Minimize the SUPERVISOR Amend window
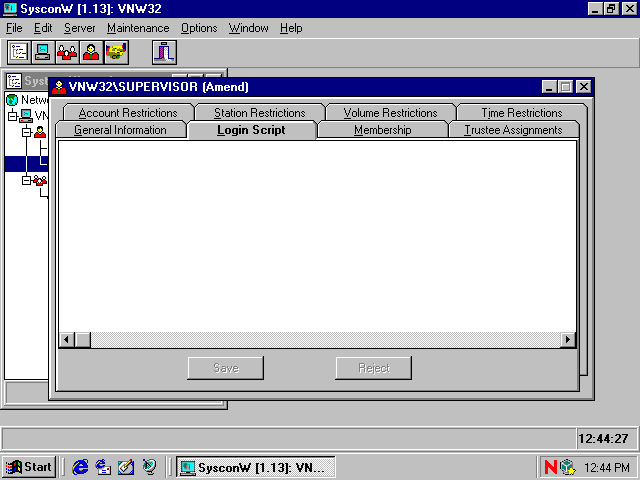Viewport: 640px width, 480px height. coord(549,87)
